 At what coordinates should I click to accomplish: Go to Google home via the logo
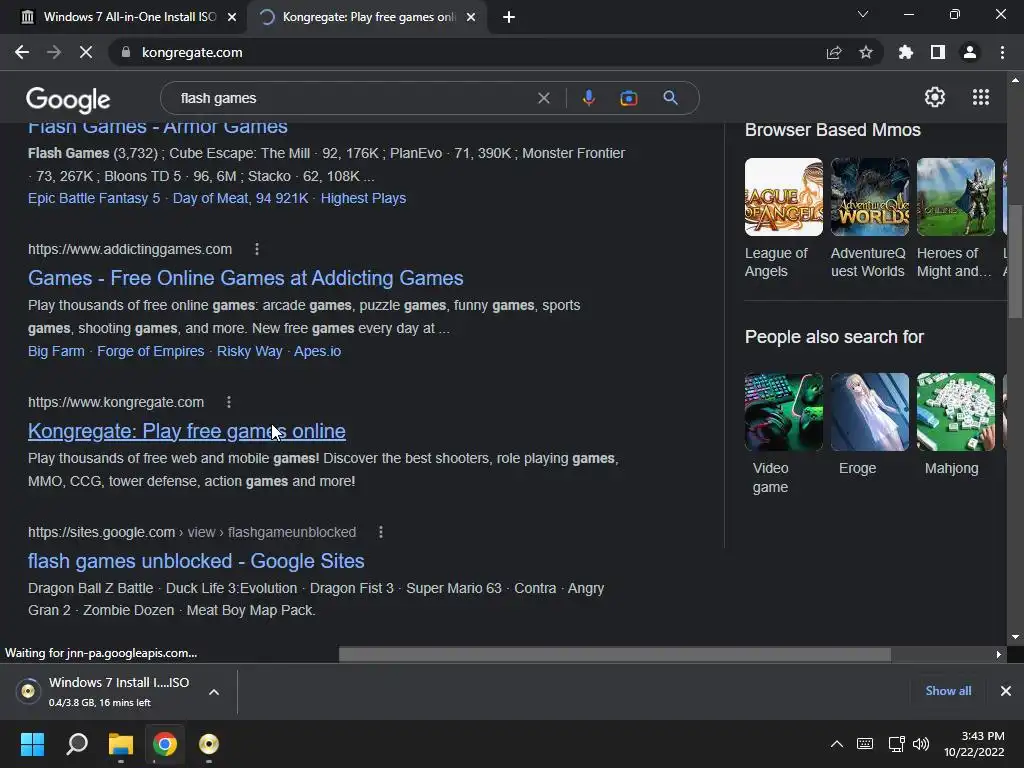[68, 99]
